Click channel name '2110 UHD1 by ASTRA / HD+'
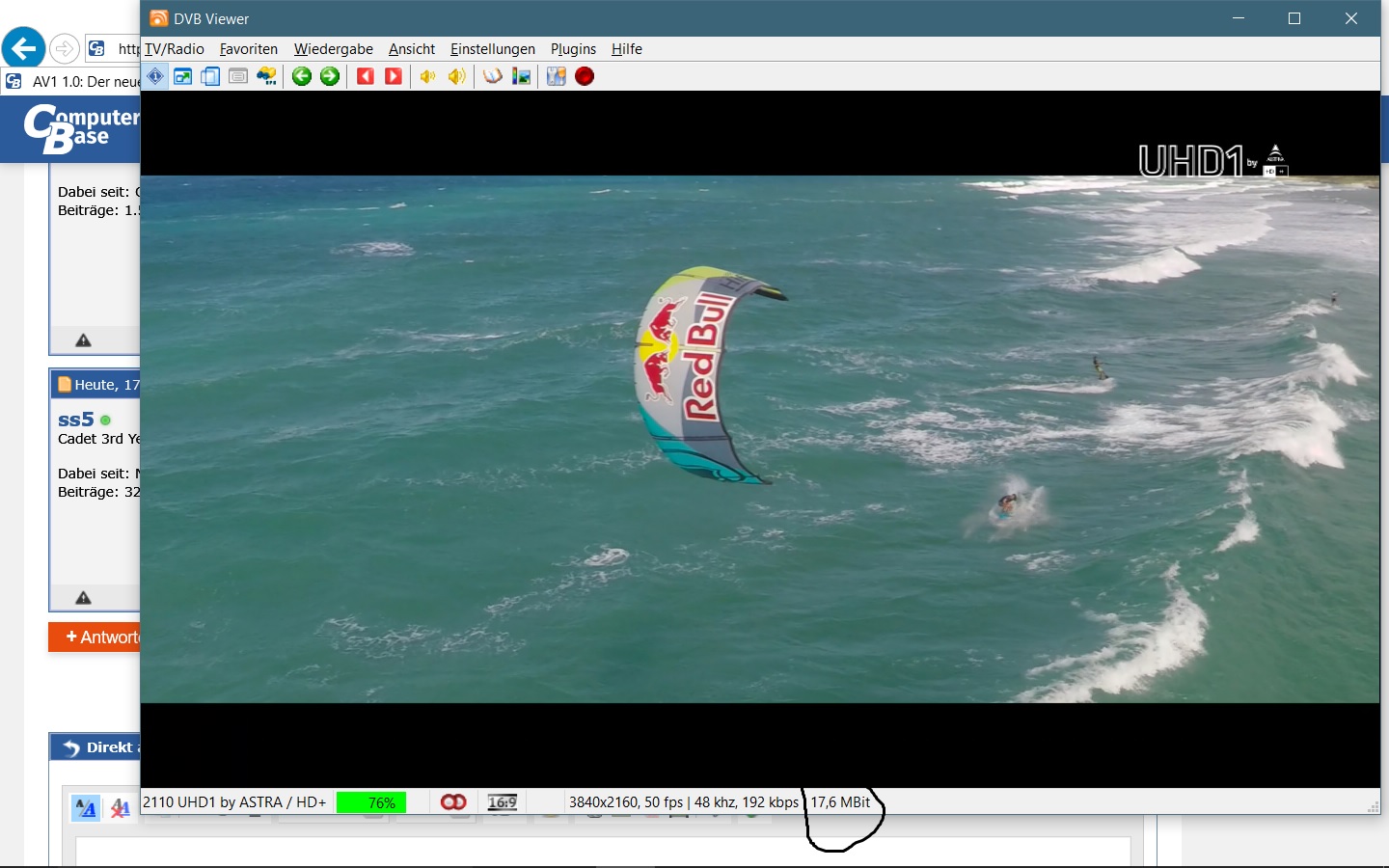The width and height of the screenshot is (1389, 868). [x=234, y=802]
